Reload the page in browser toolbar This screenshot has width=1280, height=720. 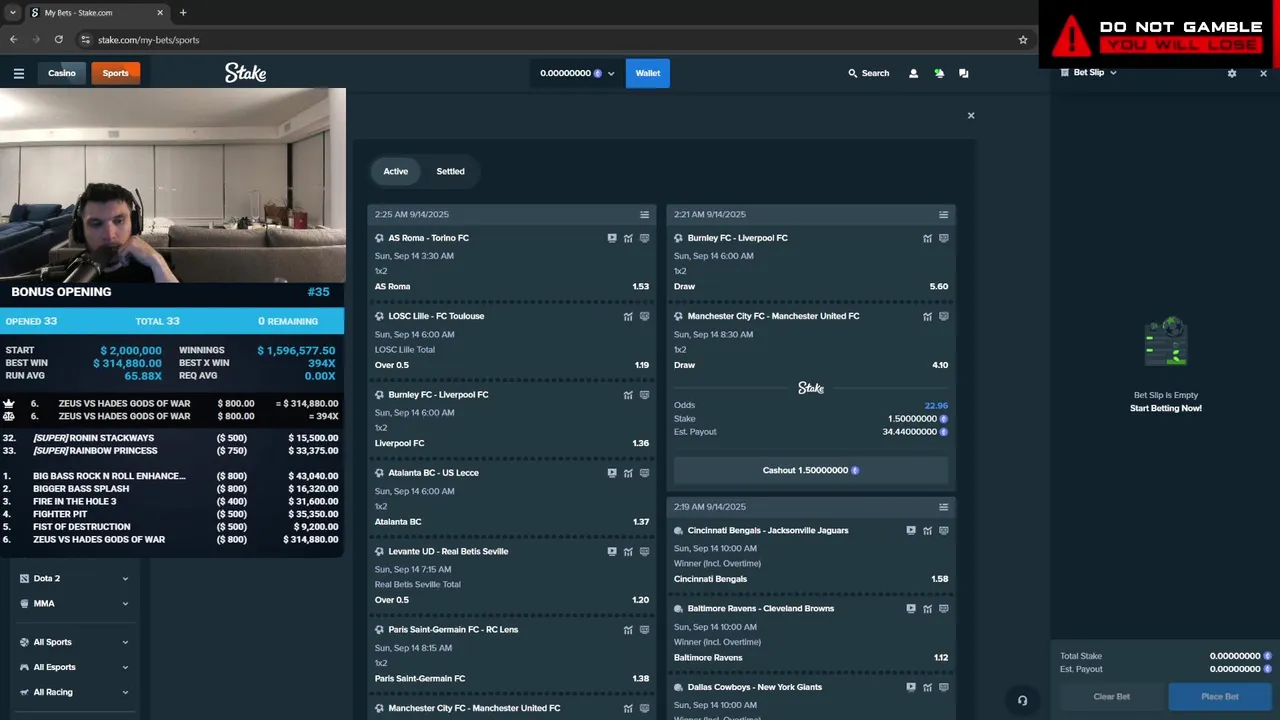(x=58, y=40)
